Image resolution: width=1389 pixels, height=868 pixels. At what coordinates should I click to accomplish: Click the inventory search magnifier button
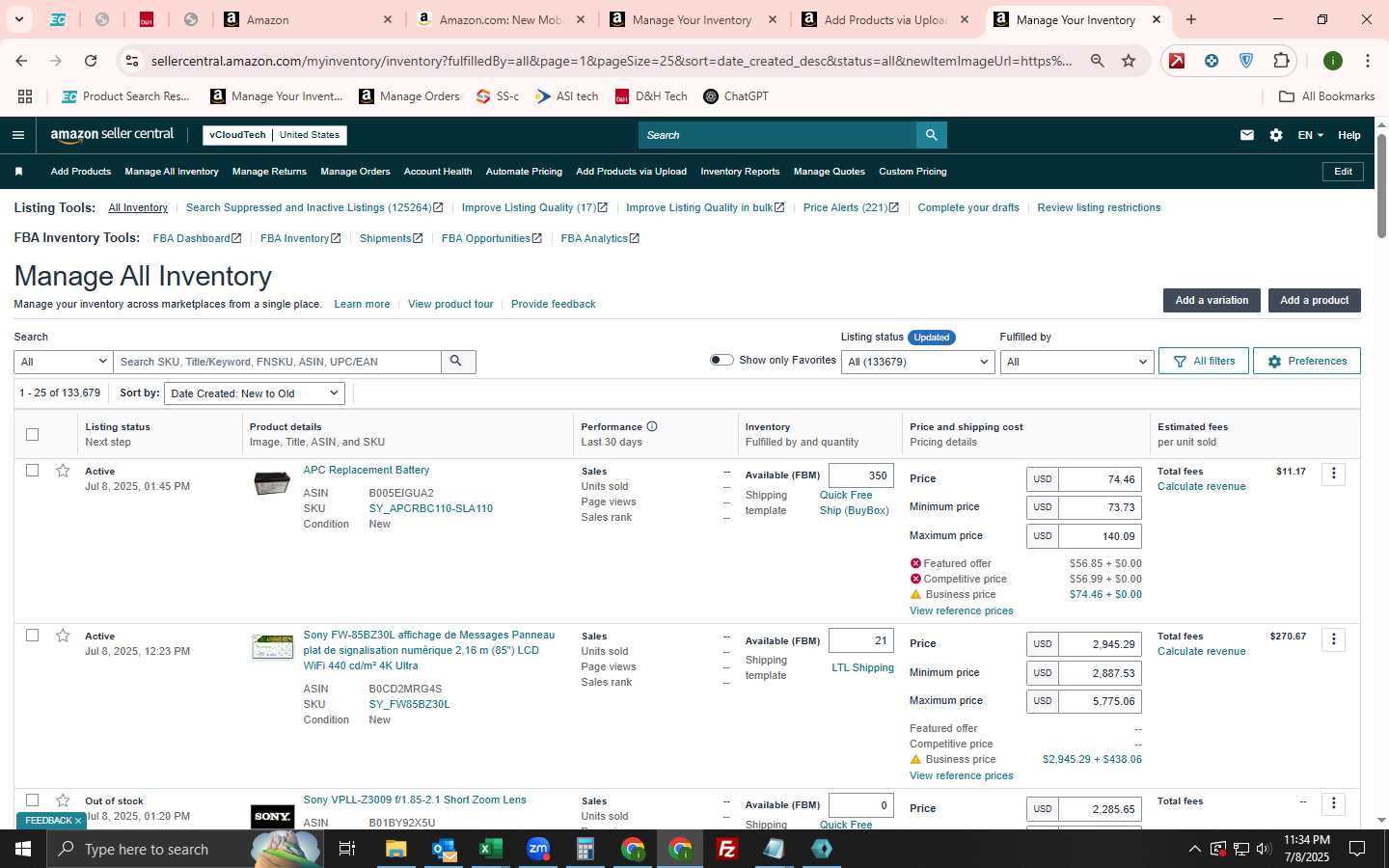[458, 362]
